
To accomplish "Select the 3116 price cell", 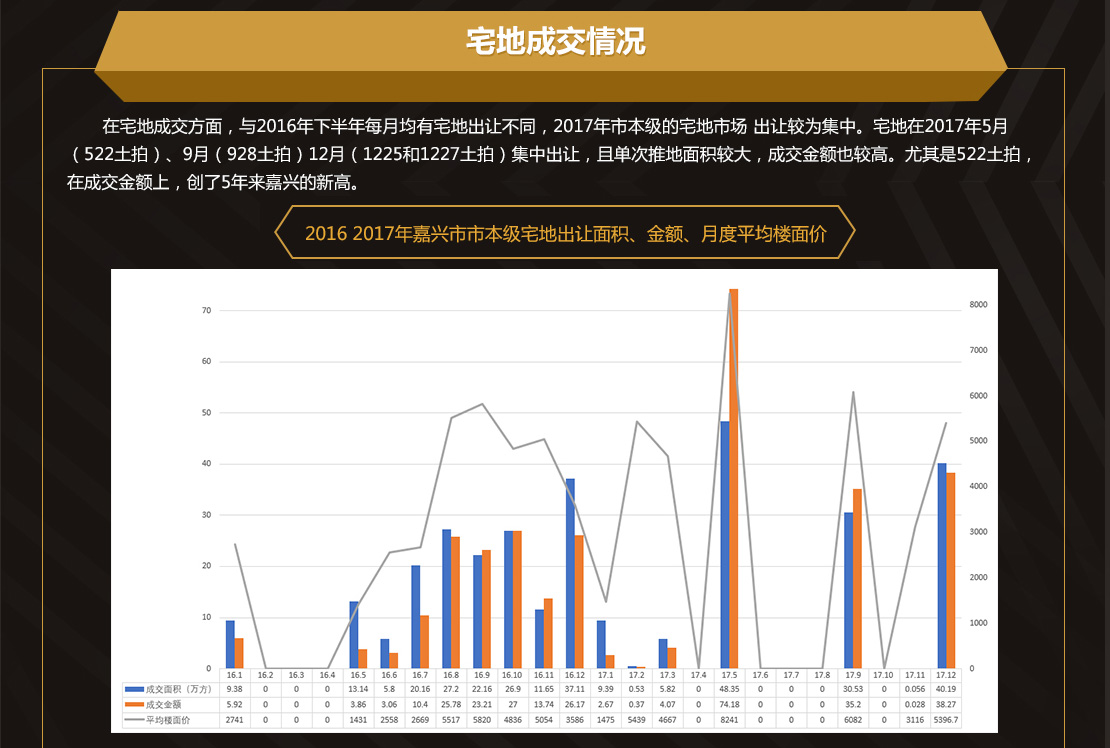I will (x=915, y=720).
